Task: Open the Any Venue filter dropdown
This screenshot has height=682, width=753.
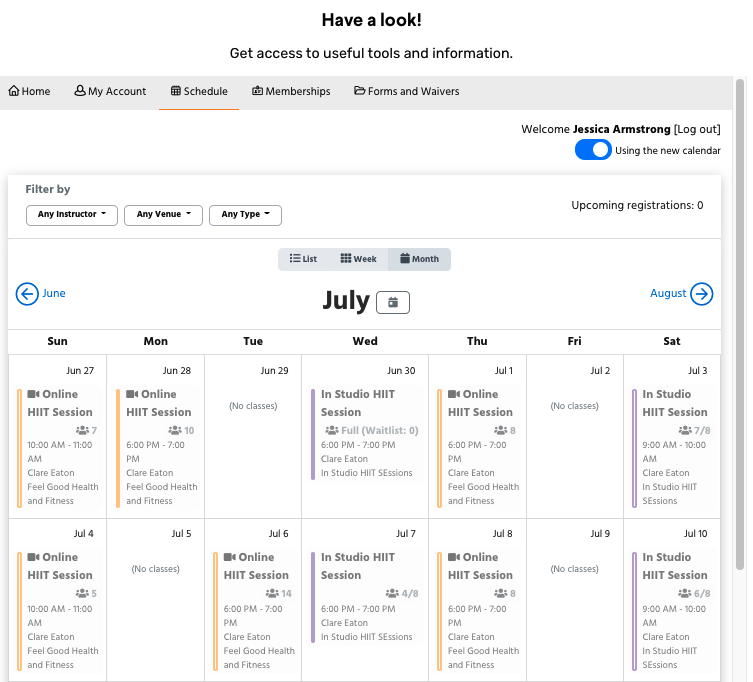Action: click(x=163, y=215)
